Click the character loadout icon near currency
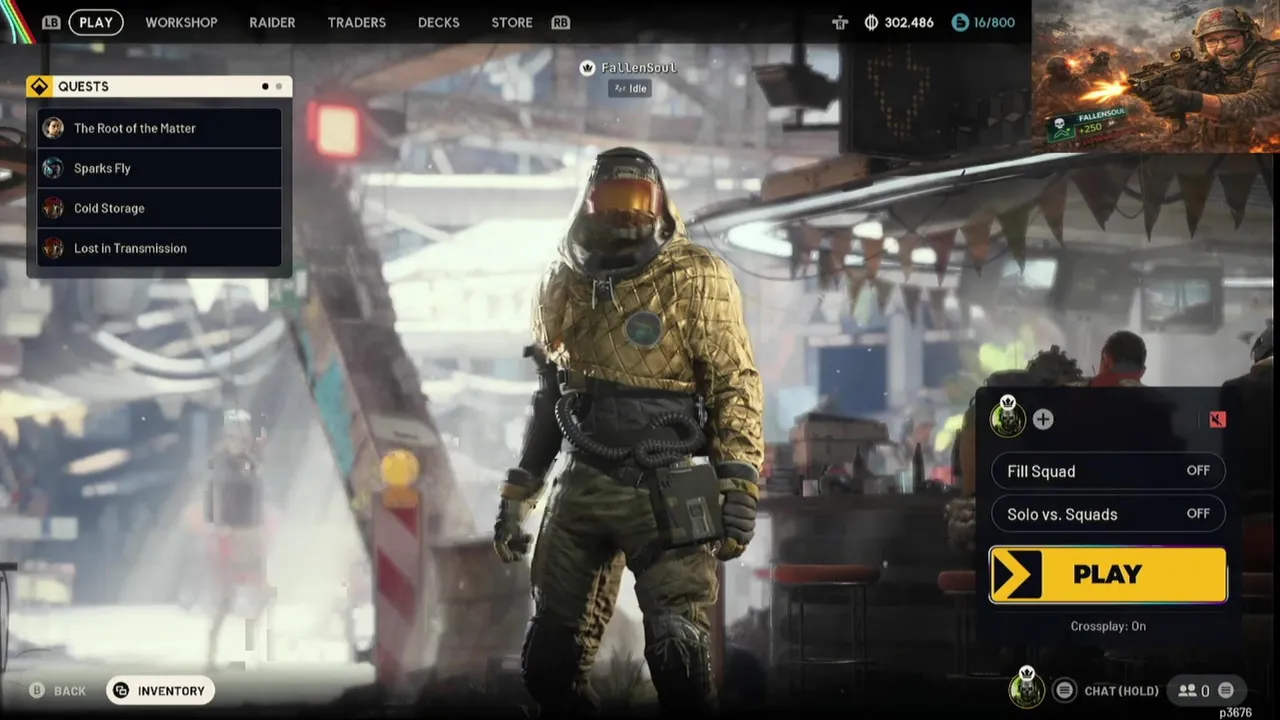The height and width of the screenshot is (720, 1280). pyautogui.click(x=840, y=22)
